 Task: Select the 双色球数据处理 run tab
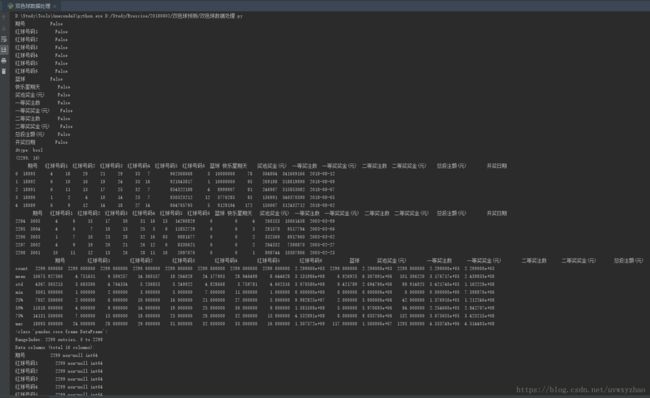(32, 6)
